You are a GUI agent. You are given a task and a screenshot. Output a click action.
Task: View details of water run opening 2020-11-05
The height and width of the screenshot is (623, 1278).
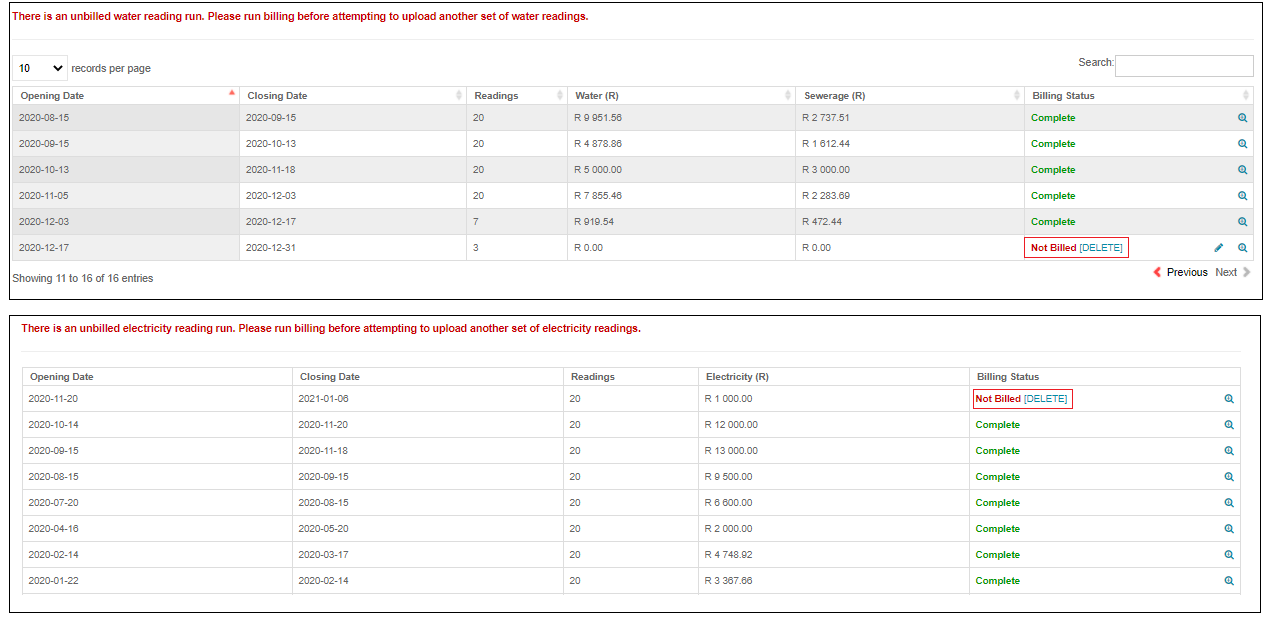click(x=1242, y=196)
